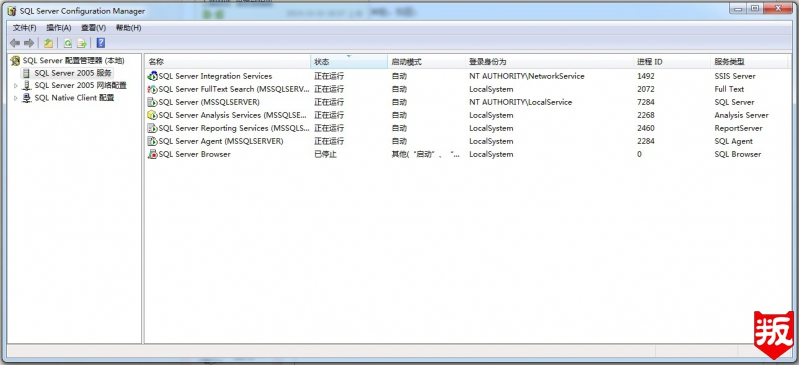
Task: Click process ID 2460
Action: [646, 128]
